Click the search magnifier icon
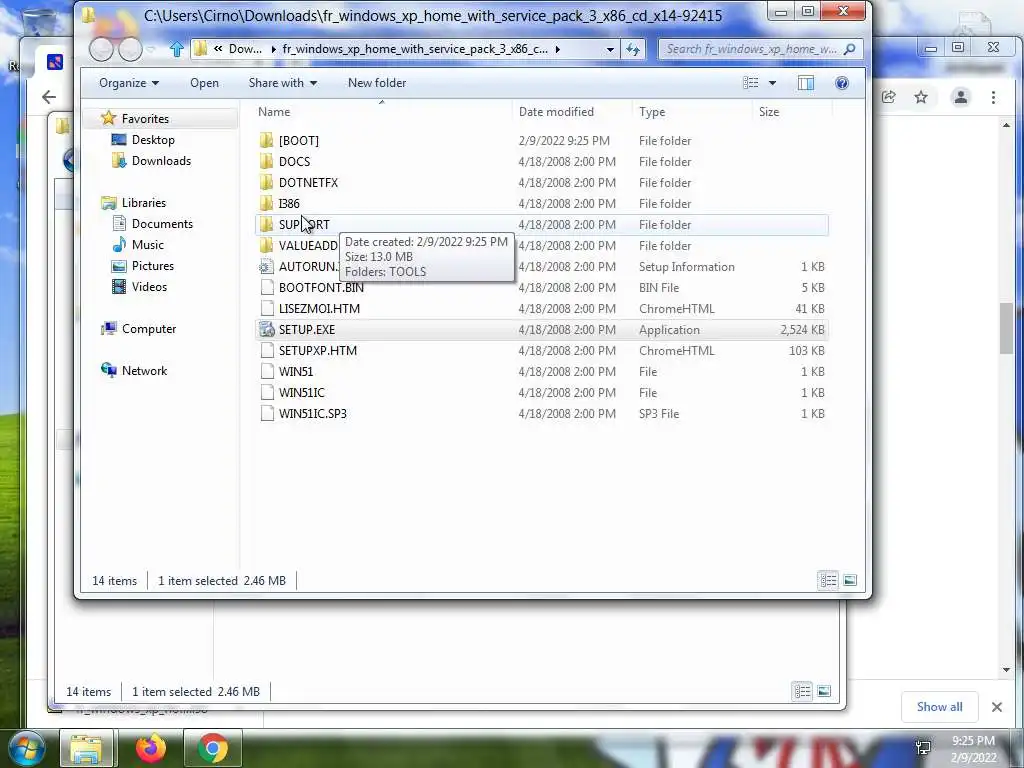Image resolution: width=1024 pixels, height=768 pixels. [x=850, y=49]
